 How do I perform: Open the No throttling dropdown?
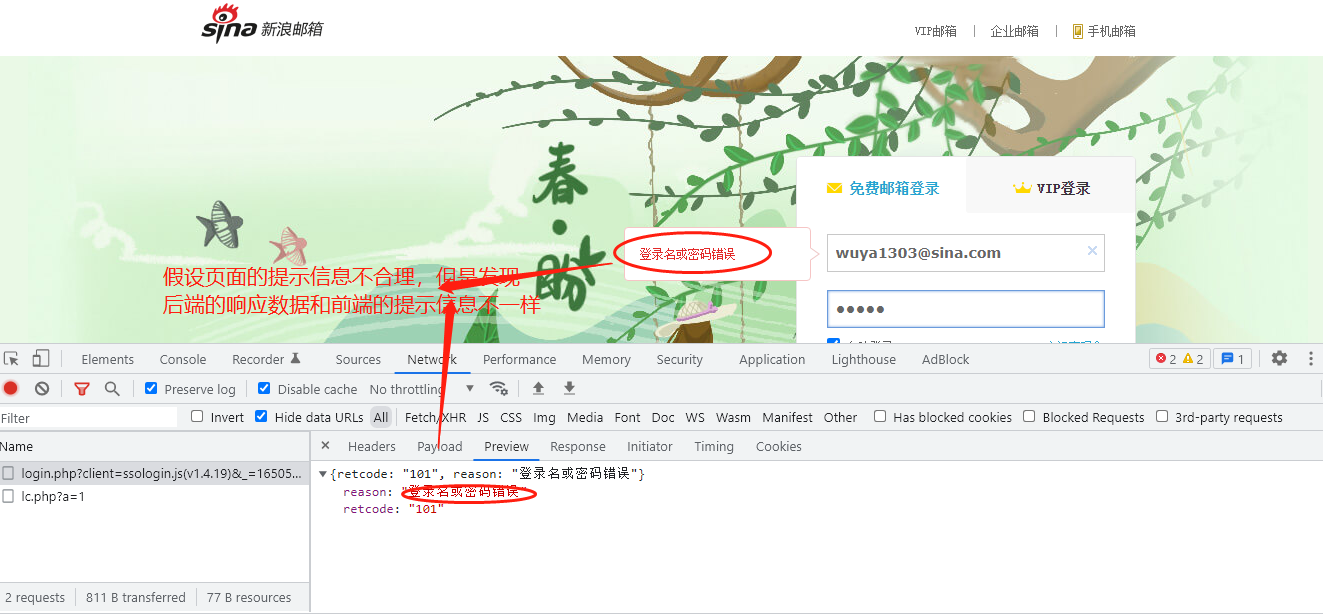click(x=422, y=389)
